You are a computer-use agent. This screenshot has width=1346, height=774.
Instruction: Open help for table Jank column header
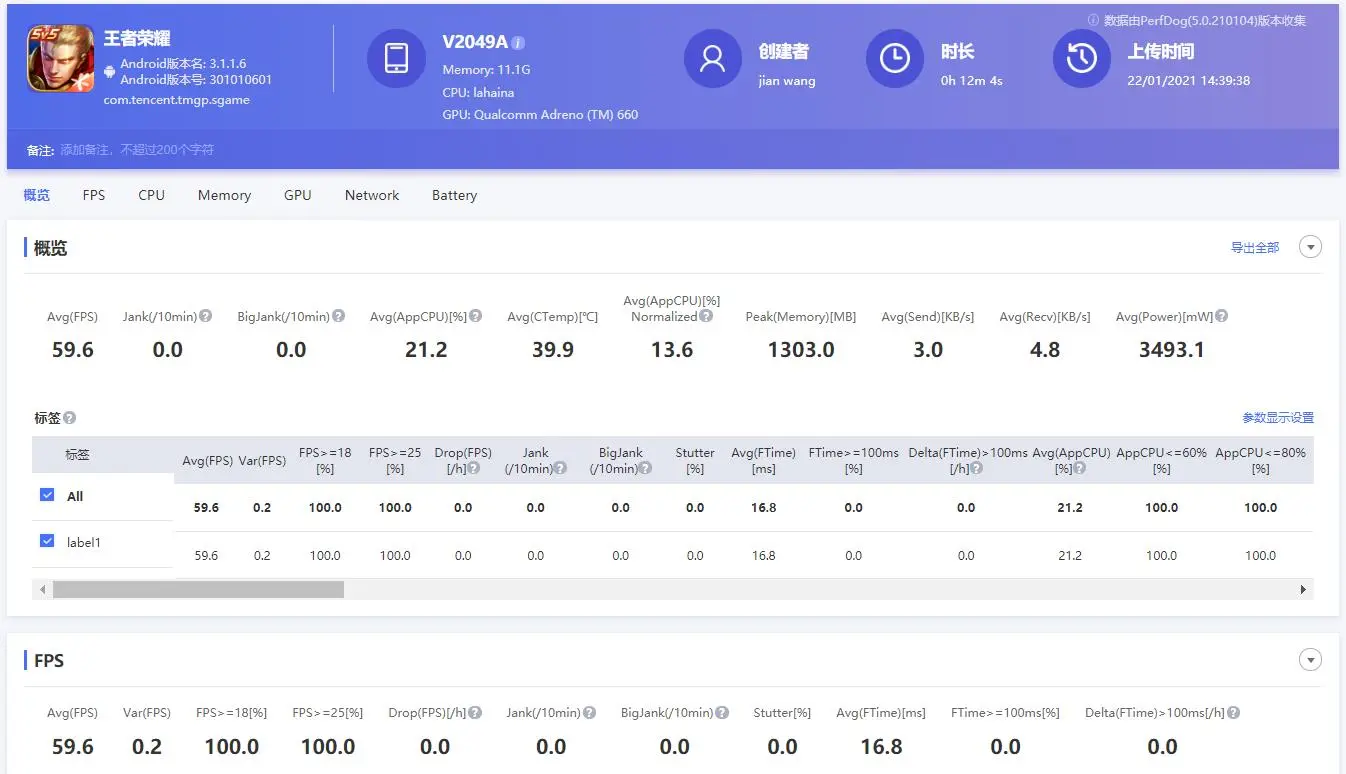[x=561, y=468]
